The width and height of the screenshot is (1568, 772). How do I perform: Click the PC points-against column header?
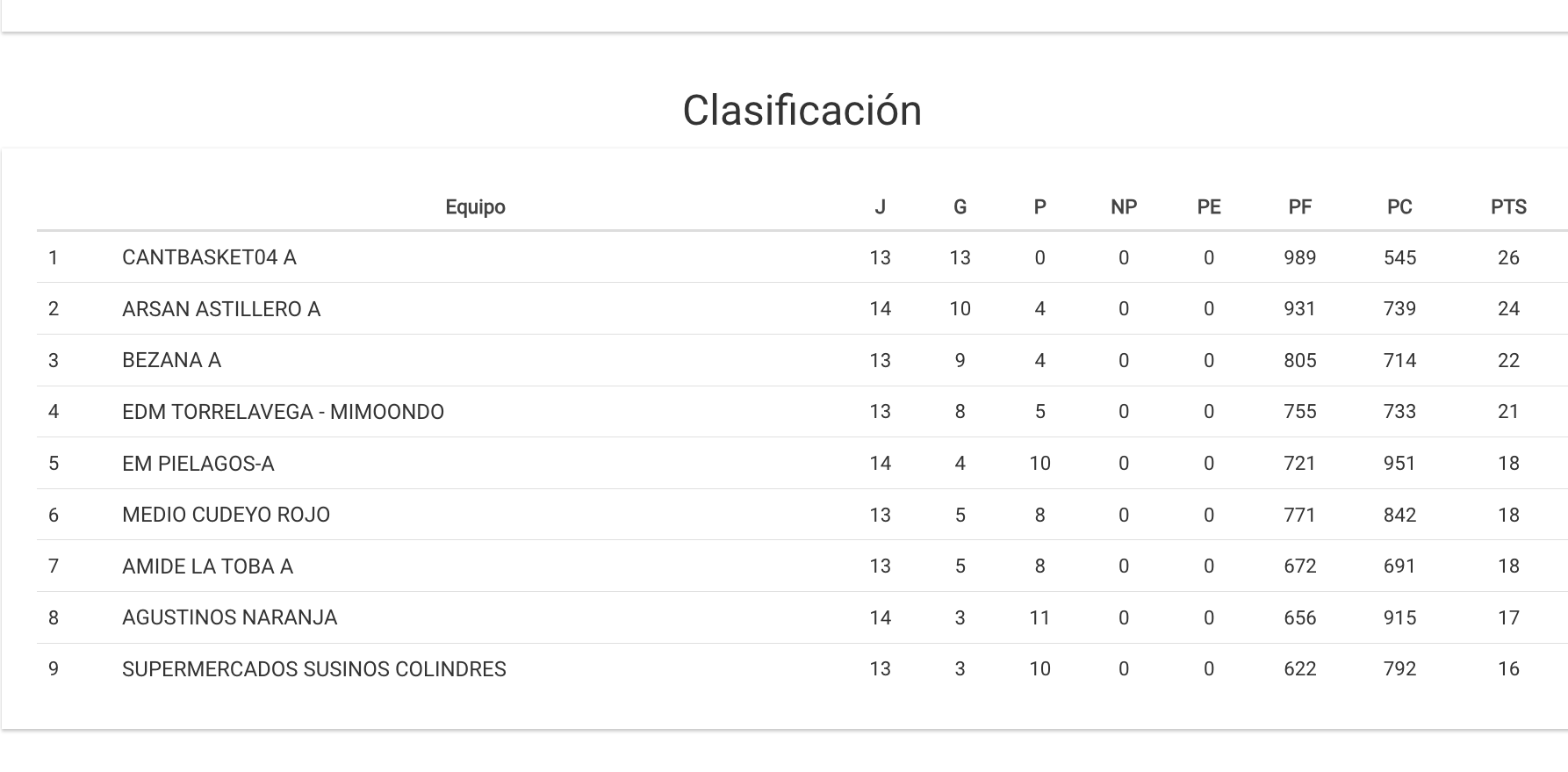pyautogui.click(x=1399, y=207)
